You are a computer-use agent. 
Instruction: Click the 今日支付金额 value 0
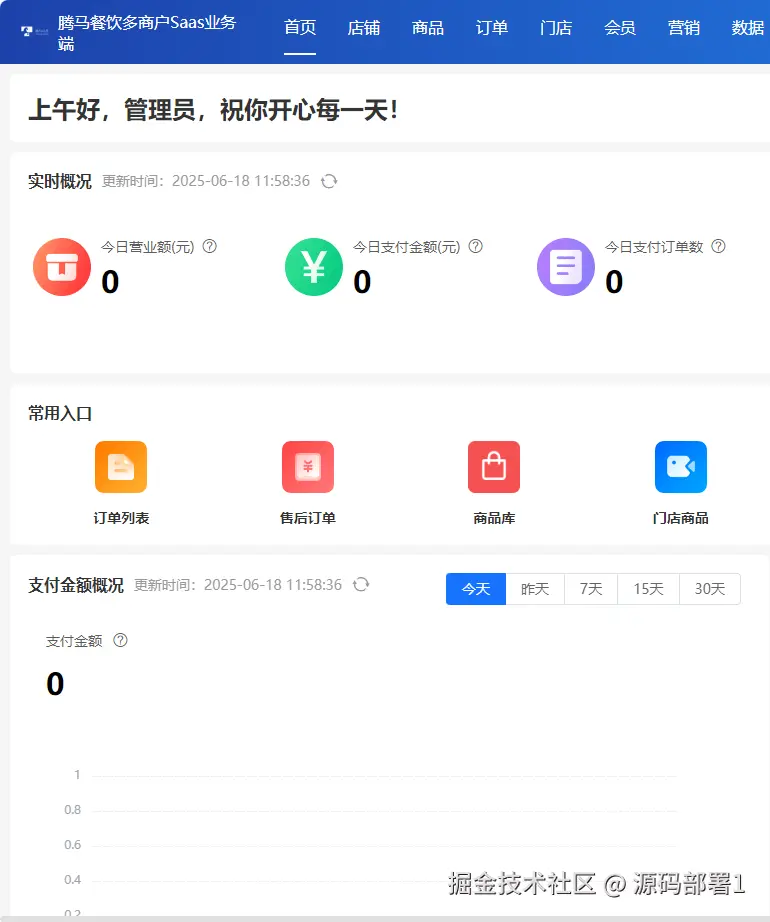[x=362, y=282]
